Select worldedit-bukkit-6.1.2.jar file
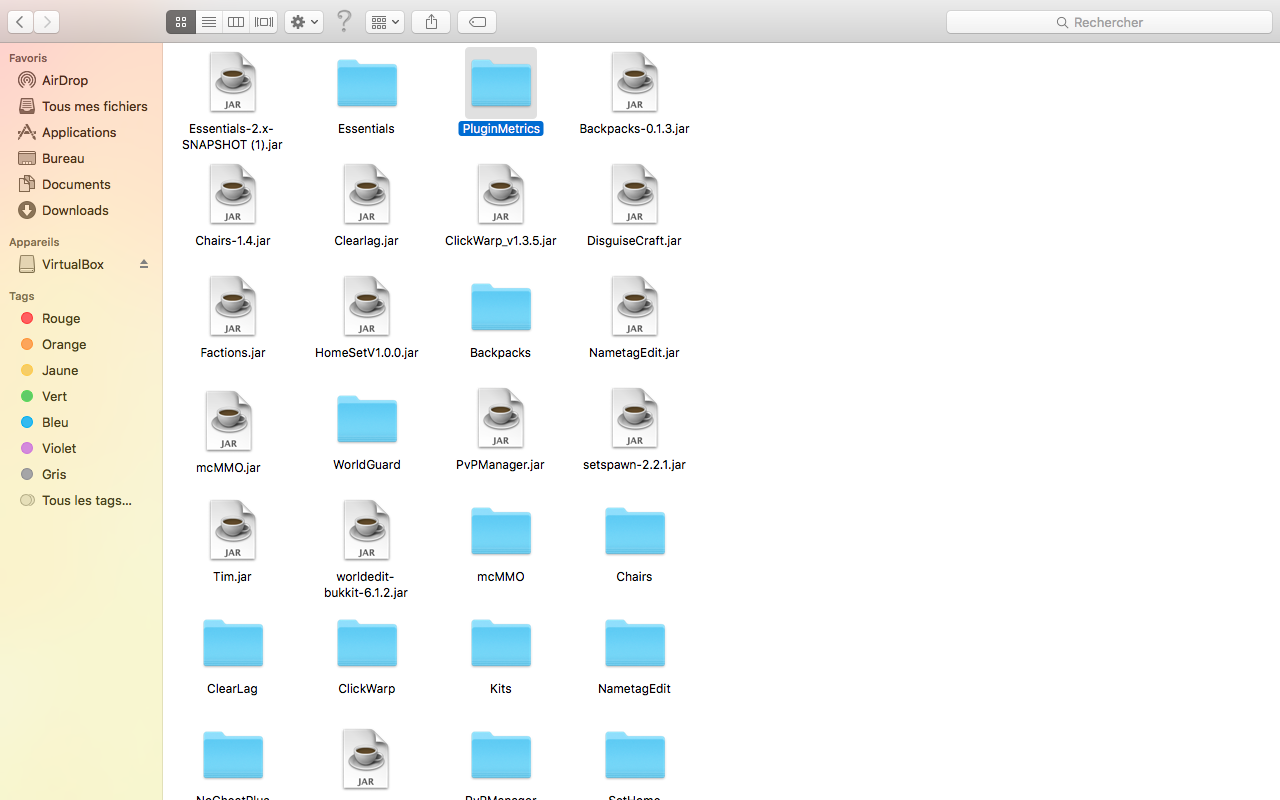Viewport: 1280px width, 800px height. pyautogui.click(x=367, y=531)
